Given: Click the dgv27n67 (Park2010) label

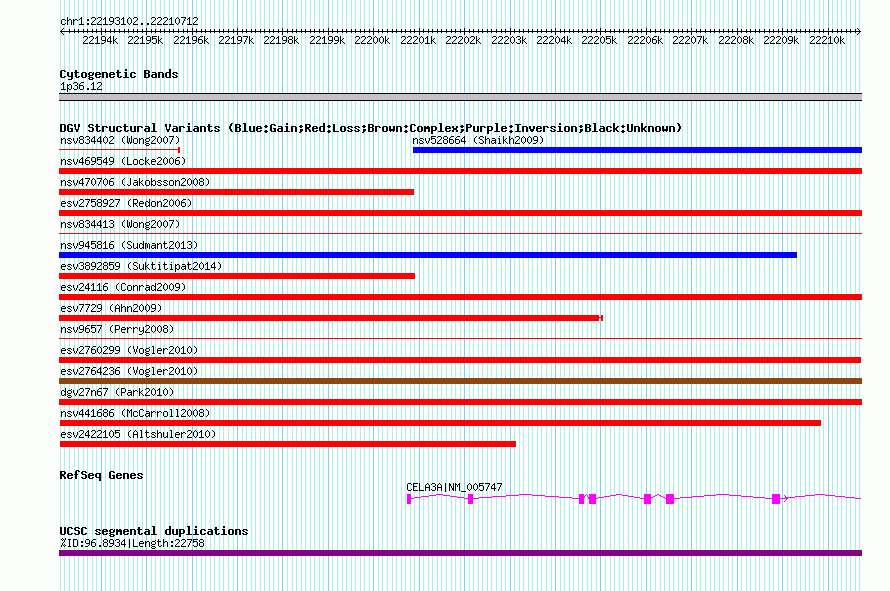Looking at the screenshot, I should [117, 392].
